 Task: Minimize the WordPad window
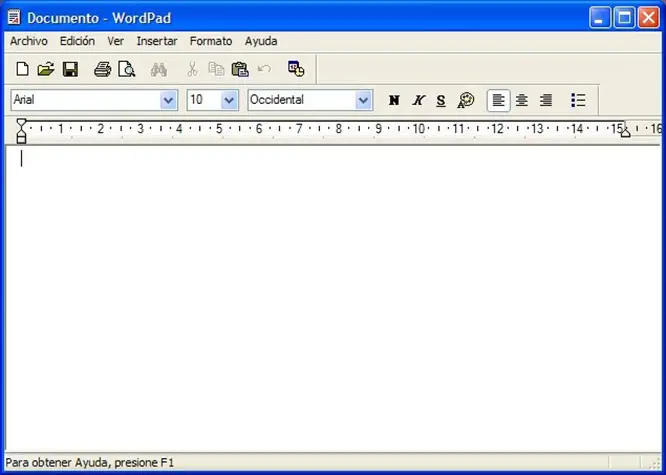click(x=600, y=18)
